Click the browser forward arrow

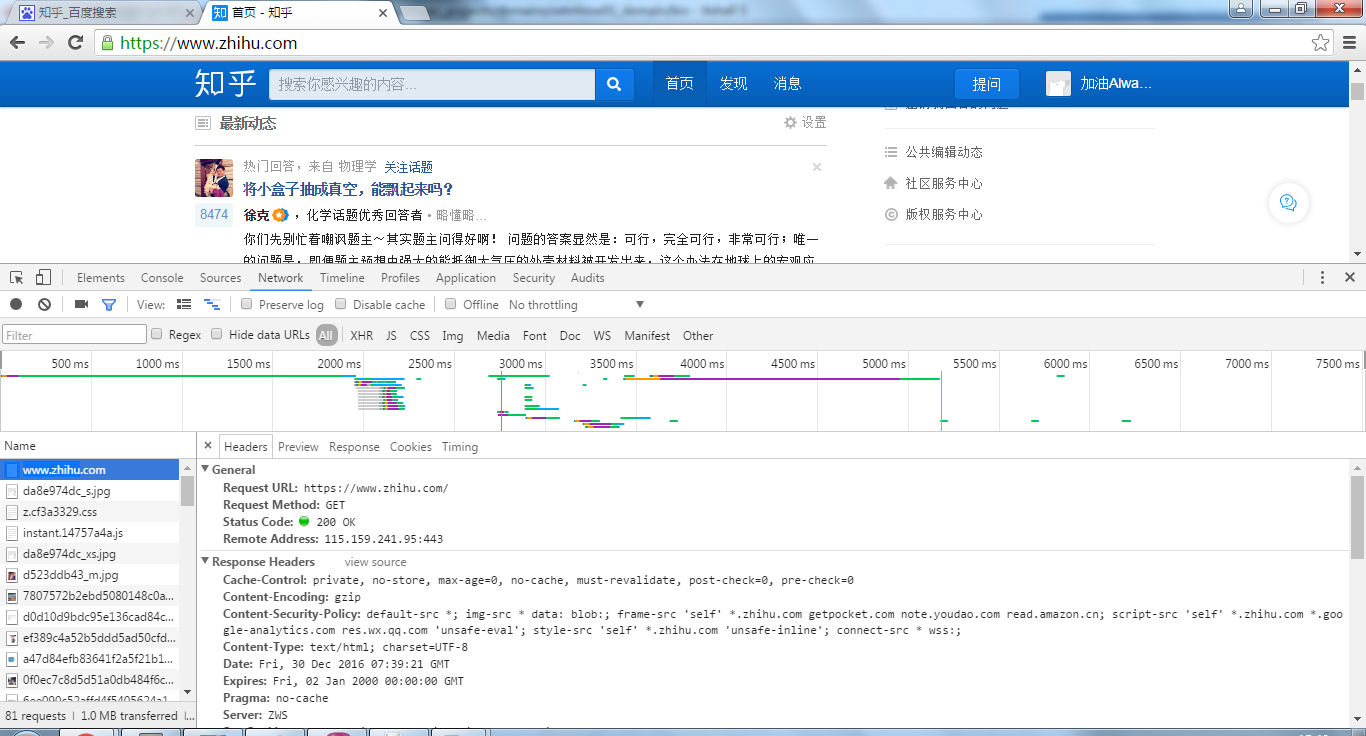pyautogui.click(x=46, y=43)
